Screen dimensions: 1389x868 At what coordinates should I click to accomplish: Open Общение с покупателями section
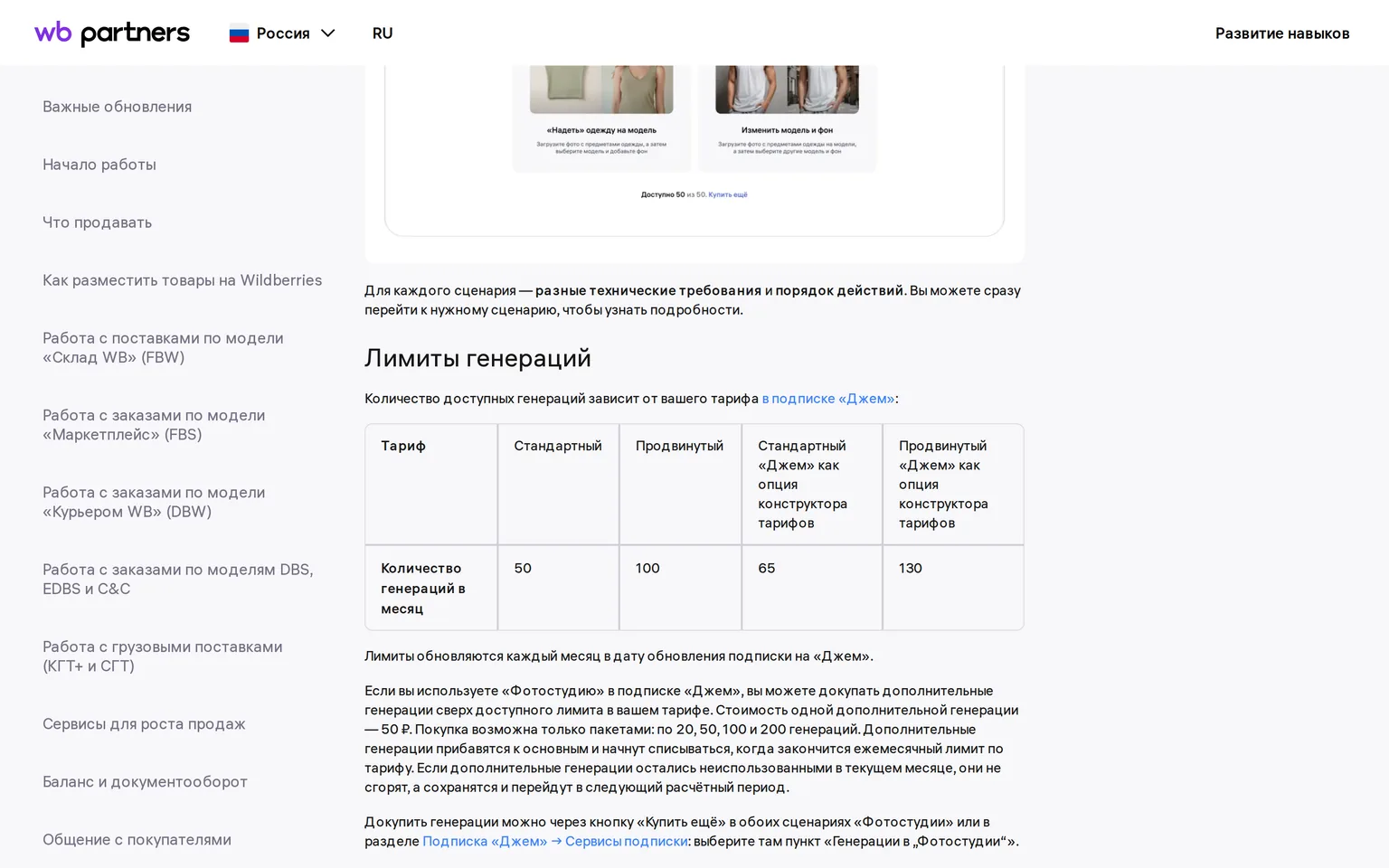tap(137, 840)
